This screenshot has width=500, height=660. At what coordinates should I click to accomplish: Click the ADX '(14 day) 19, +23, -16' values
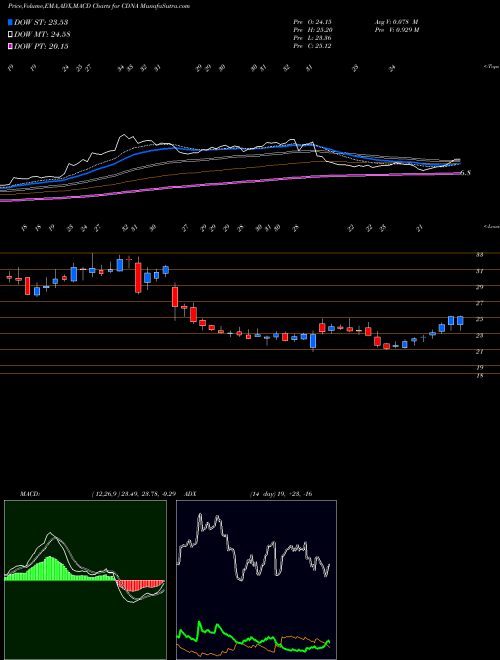point(280,494)
